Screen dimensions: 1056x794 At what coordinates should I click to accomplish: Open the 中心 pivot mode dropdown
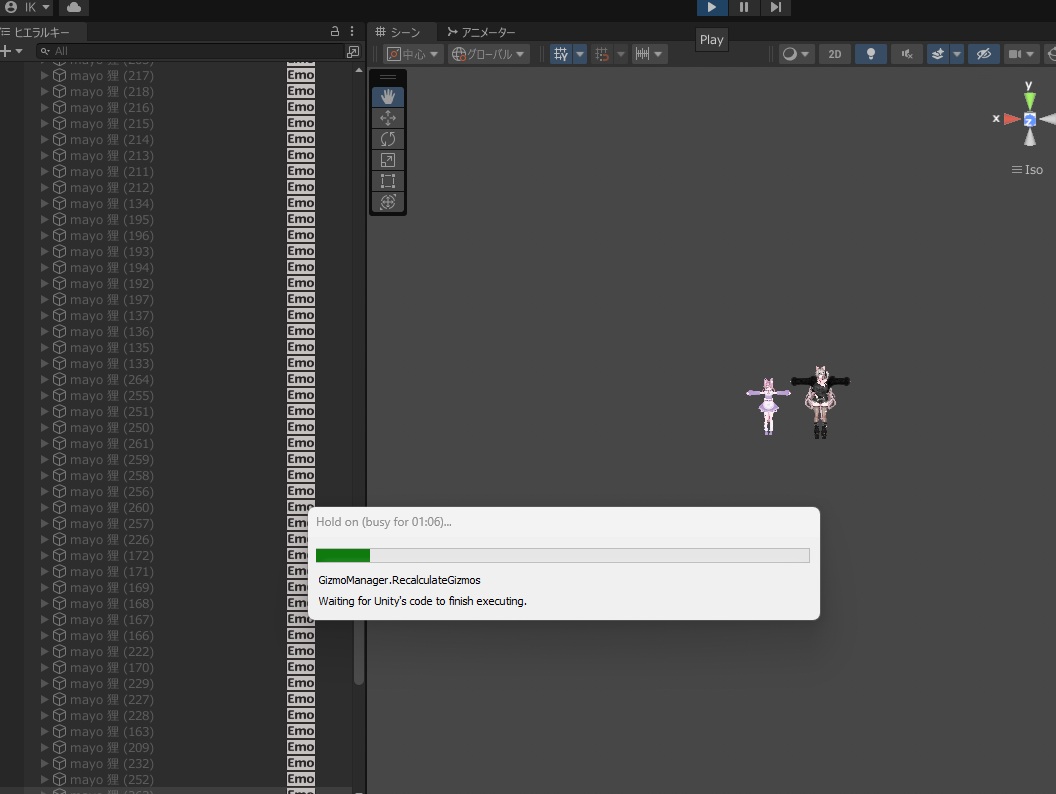coord(413,54)
